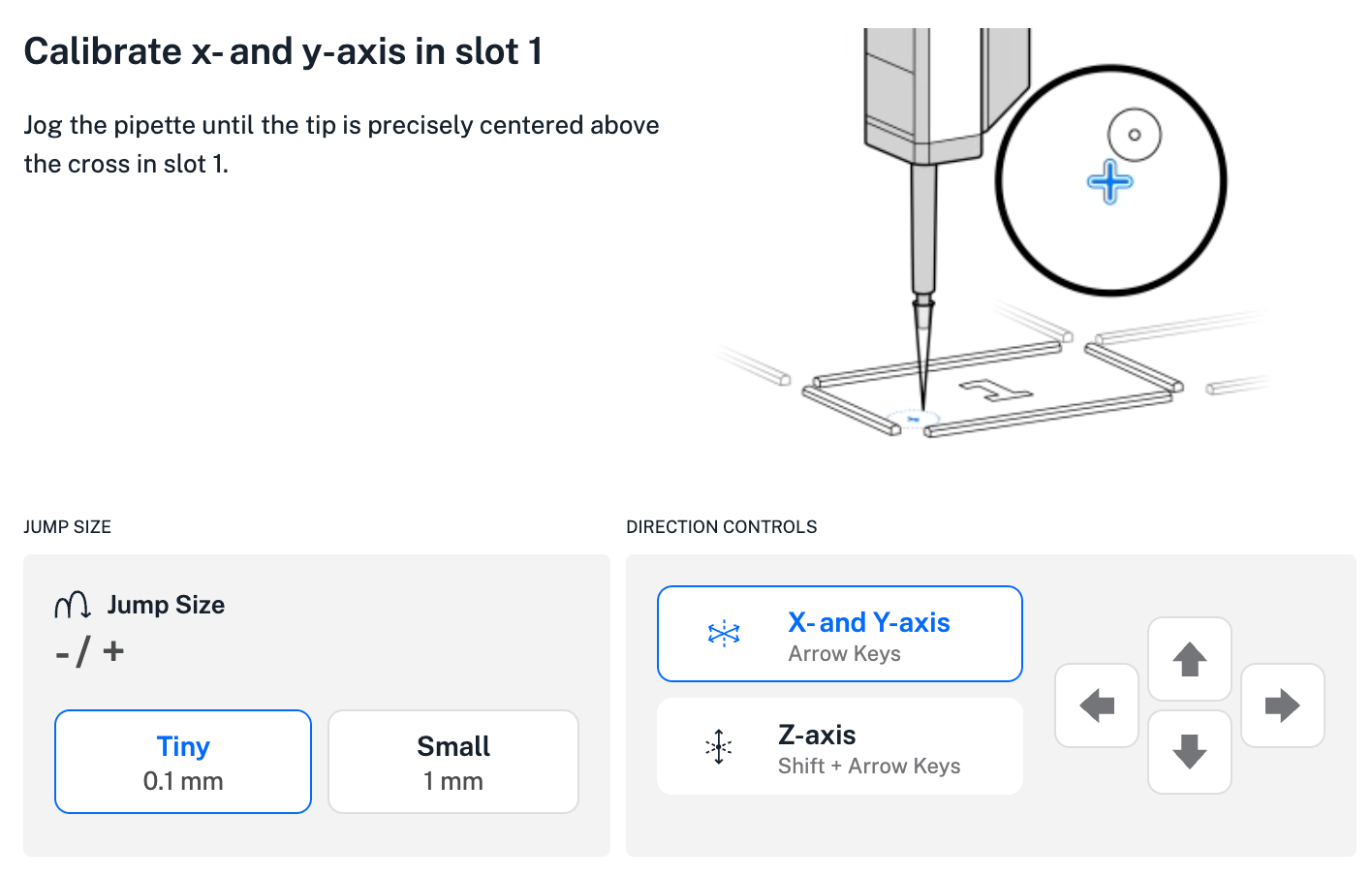Click the DIRECTION CONTROLS section label
Image resolution: width=1372 pixels, height=878 pixels.
click(x=722, y=526)
